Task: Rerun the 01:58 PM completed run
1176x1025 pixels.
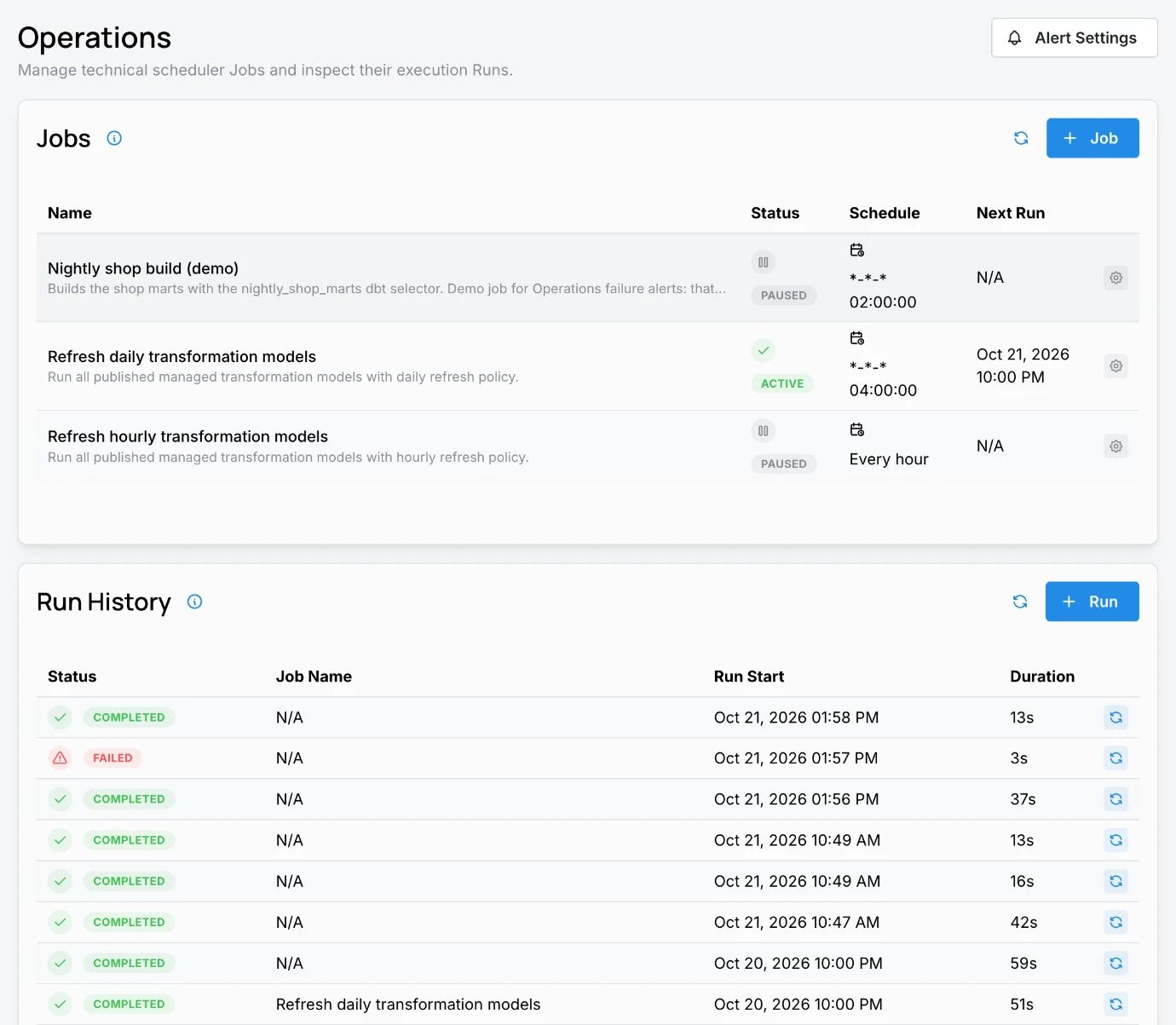Action: 1115,717
